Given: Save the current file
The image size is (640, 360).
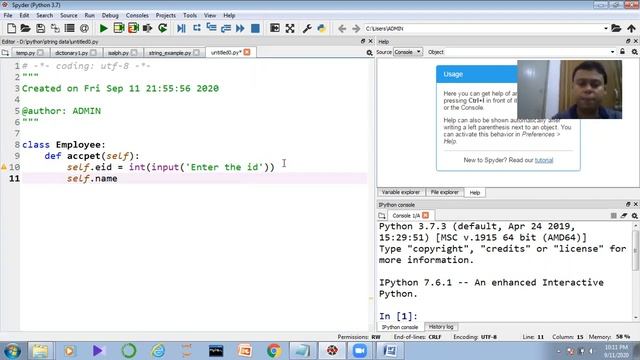Looking at the screenshot, I should click(x=40, y=28).
